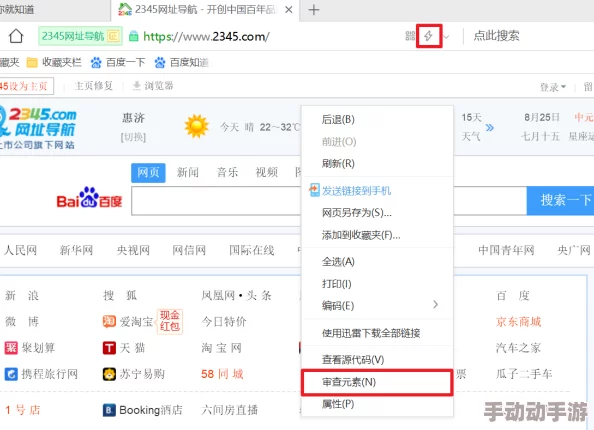Click the phone icon beside 发送链接到手机
This screenshot has width=594, height=430.
(x=314, y=190)
